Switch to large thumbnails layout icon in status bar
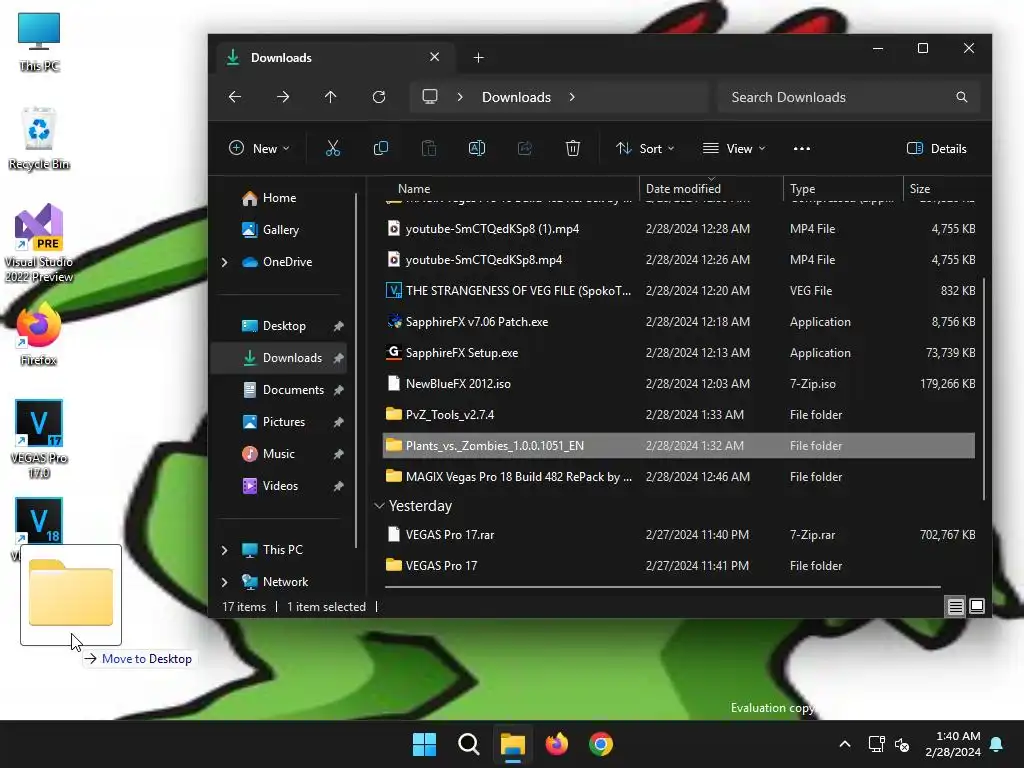The width and height of the screenshot is (1024, 768). pos(977,607)
